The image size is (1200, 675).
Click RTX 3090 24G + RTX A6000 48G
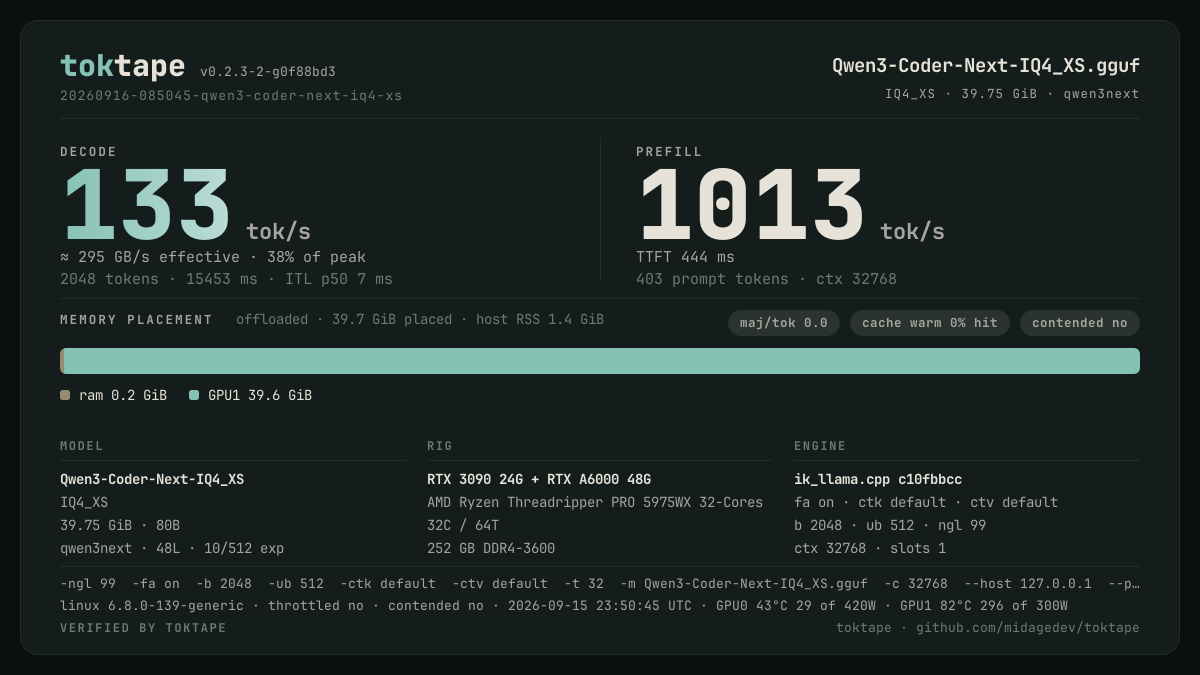[x=539, y=480]
